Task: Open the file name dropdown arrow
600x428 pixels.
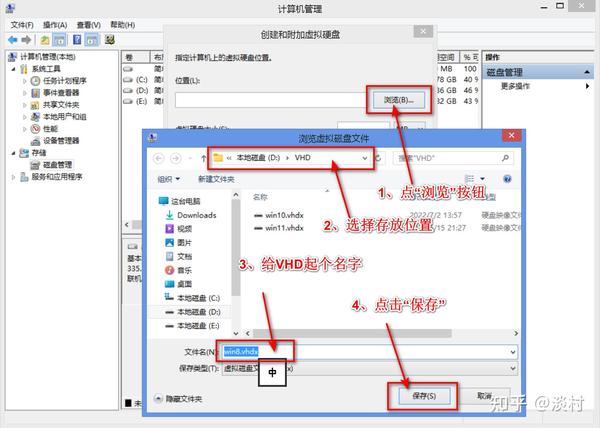Action: [x=513, y=352]
